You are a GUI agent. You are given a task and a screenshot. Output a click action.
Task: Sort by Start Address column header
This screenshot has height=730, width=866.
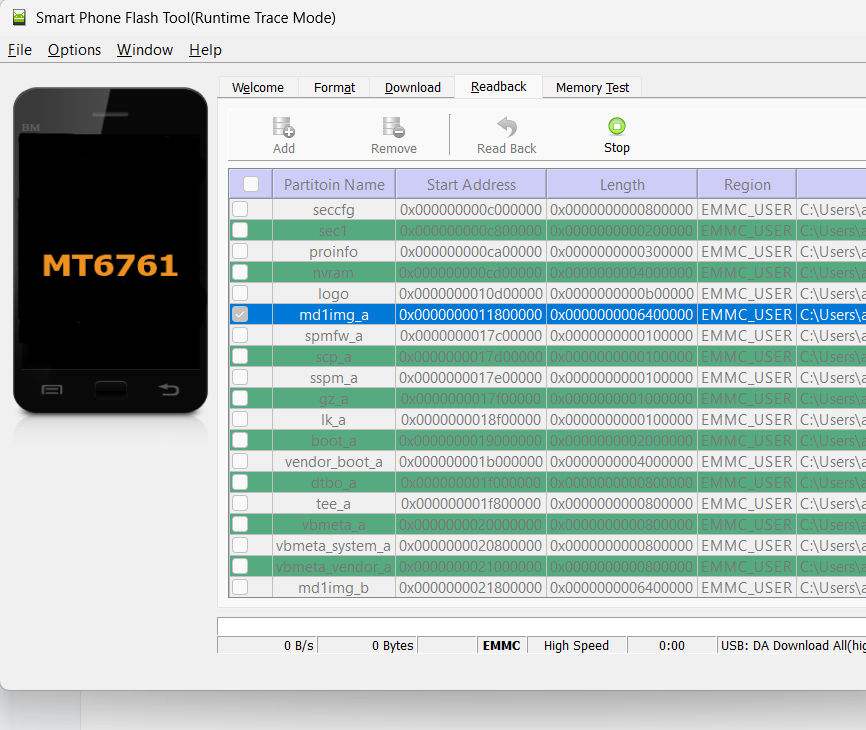point(471,184)
